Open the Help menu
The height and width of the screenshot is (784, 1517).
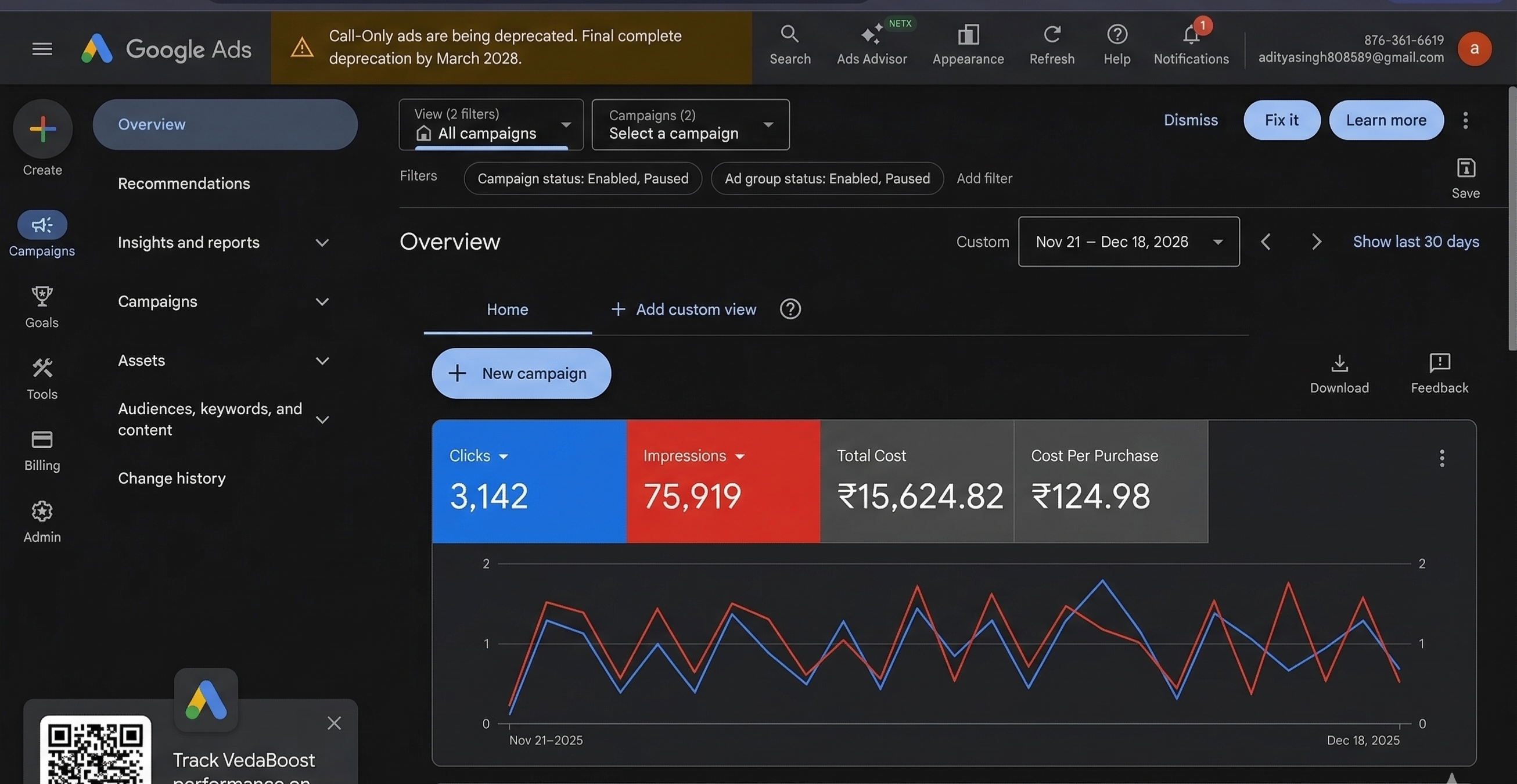point(1116,44)
